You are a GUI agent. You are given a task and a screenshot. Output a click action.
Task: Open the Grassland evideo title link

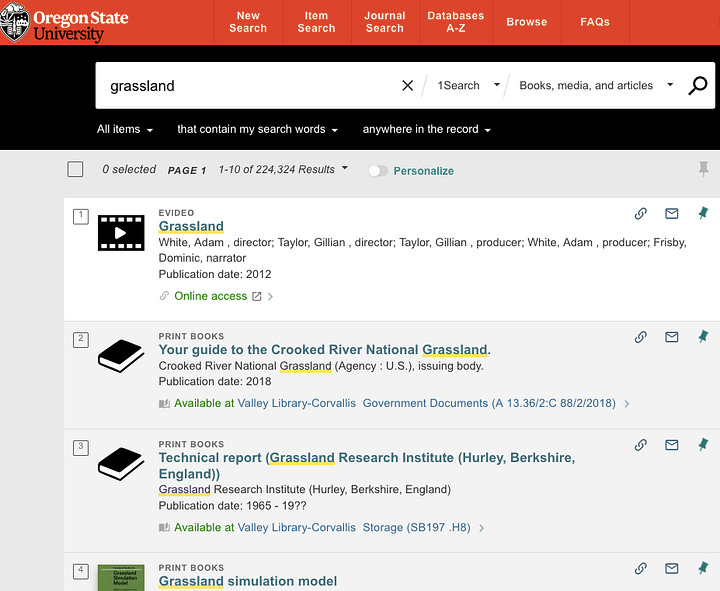coord(191,226)
